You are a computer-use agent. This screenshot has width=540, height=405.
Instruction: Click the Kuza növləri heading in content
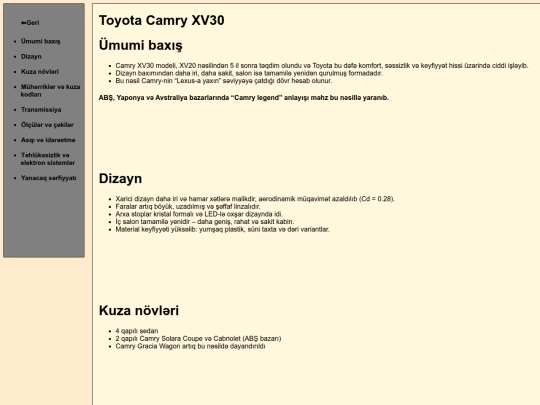pyautogui.click(x=139, y=310)
